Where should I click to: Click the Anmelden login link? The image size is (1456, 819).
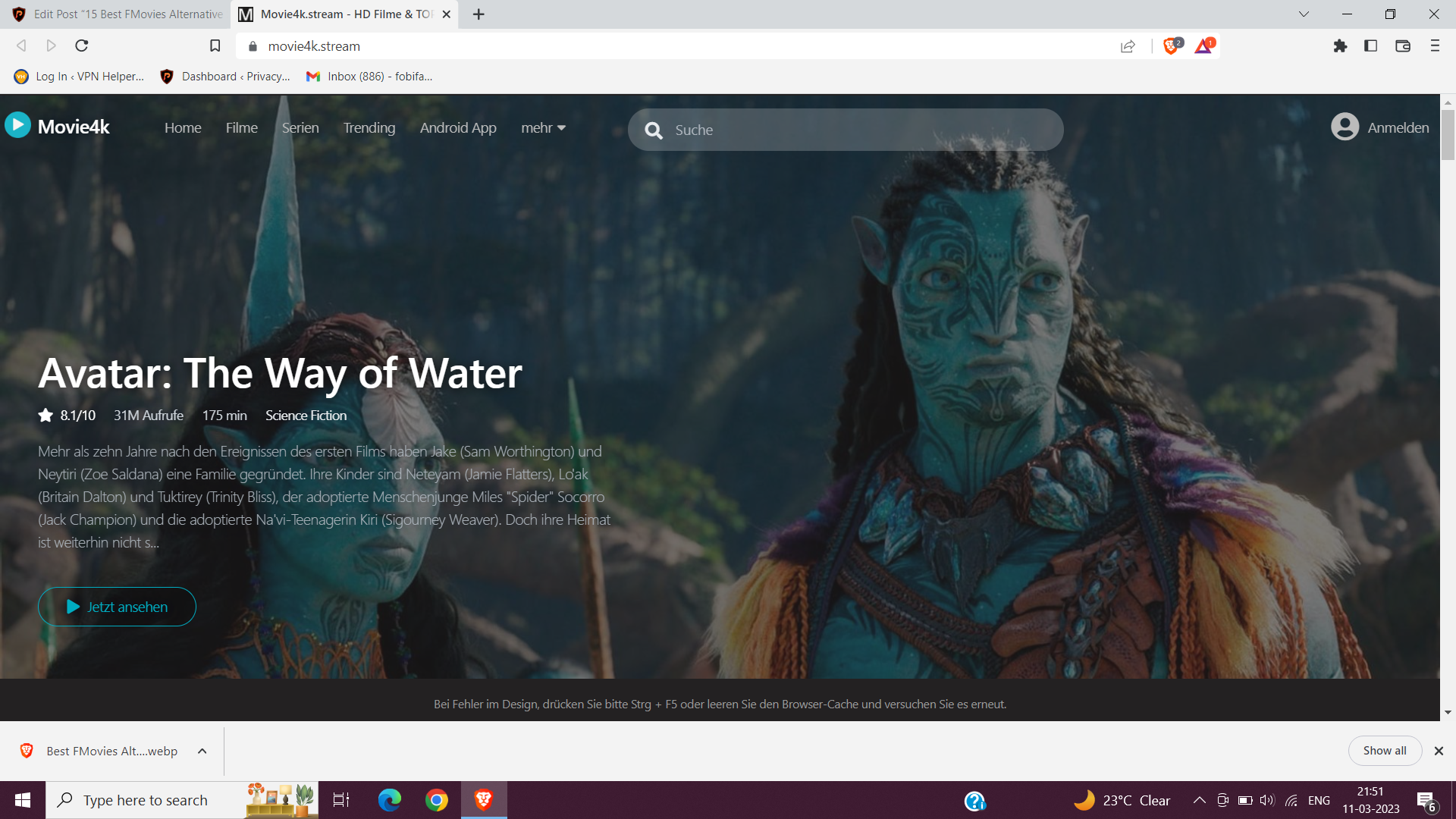(1398, 127)
